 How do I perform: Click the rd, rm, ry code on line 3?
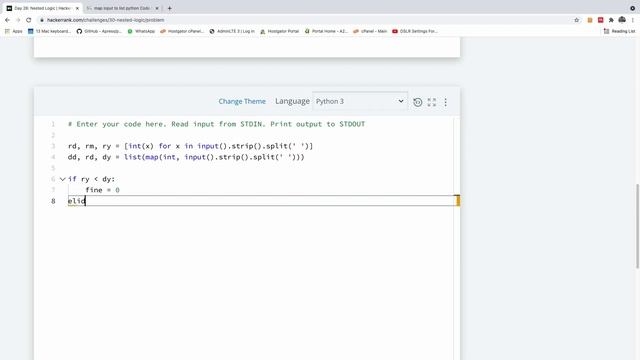point(190,146)
